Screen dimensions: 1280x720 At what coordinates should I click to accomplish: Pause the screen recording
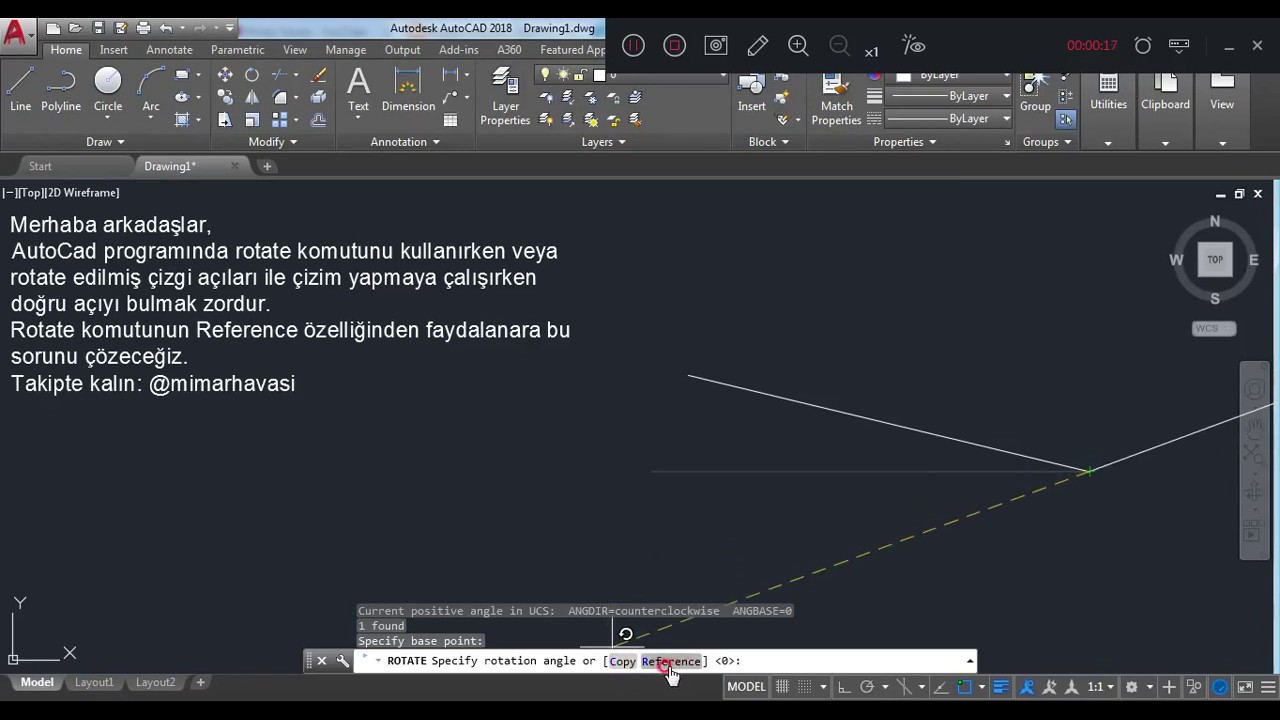pos(633,45)
